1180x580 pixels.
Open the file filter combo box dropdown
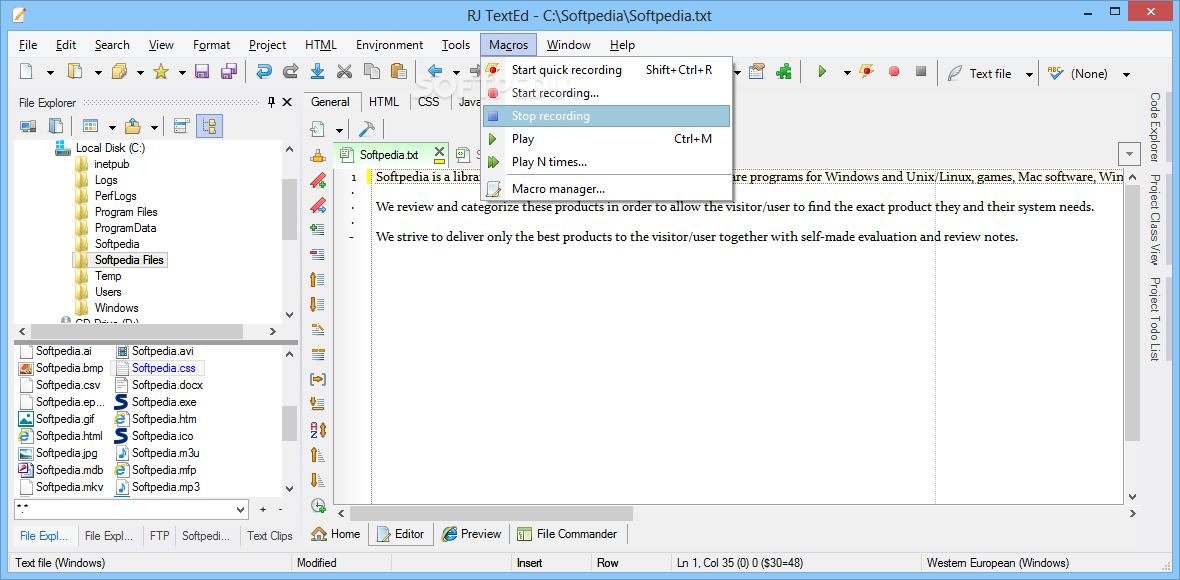pos(241,509)
